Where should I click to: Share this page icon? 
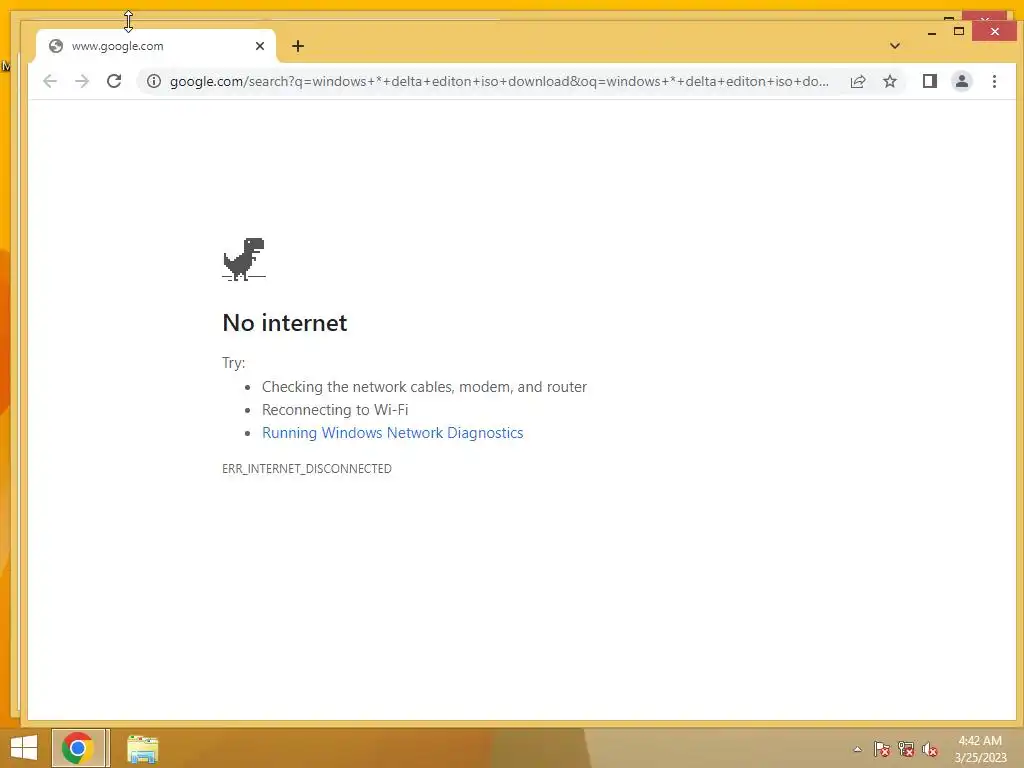[858, 81]
